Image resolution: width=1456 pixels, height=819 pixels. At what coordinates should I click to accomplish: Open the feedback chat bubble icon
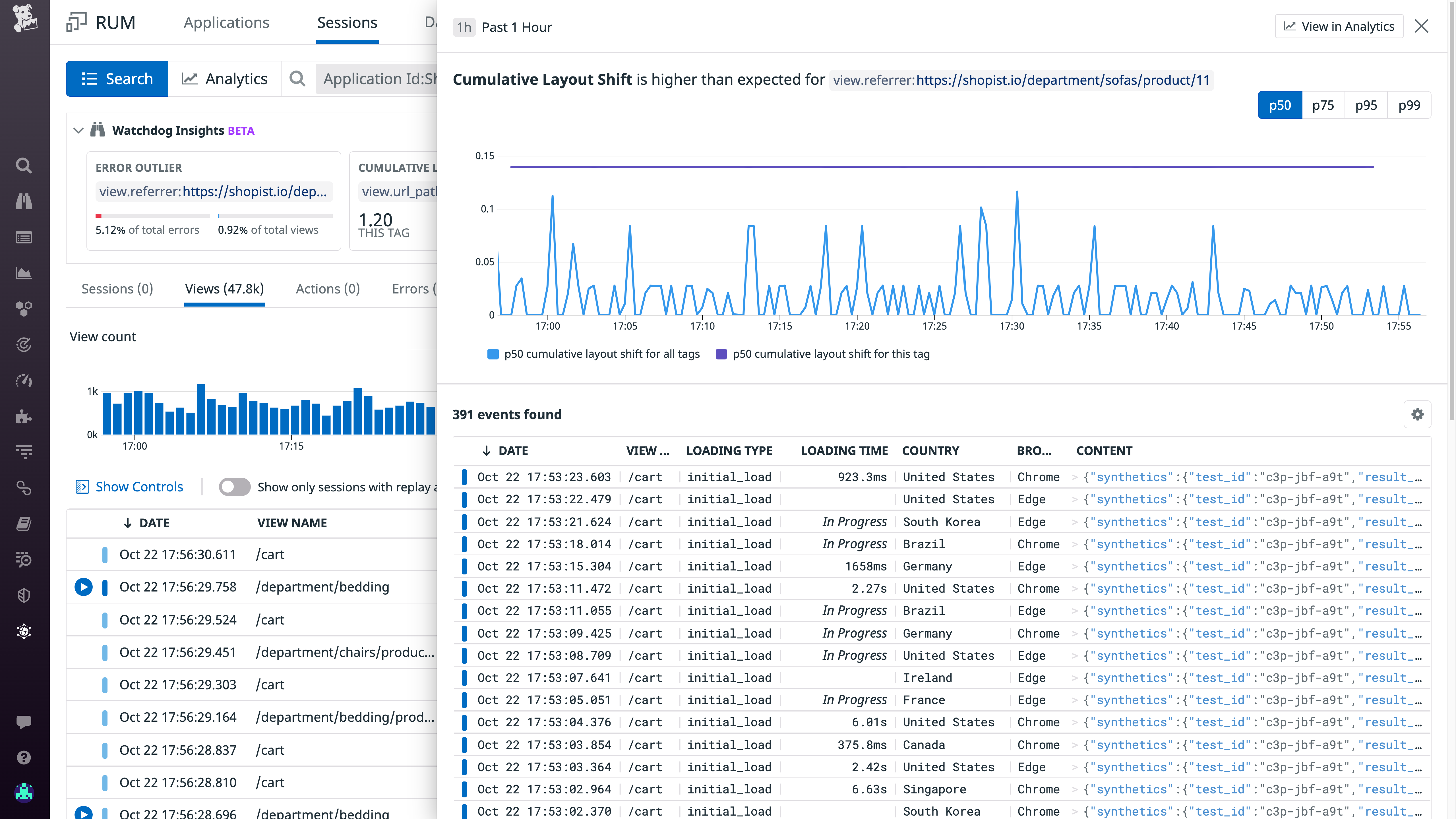click(x=24, y=721)
